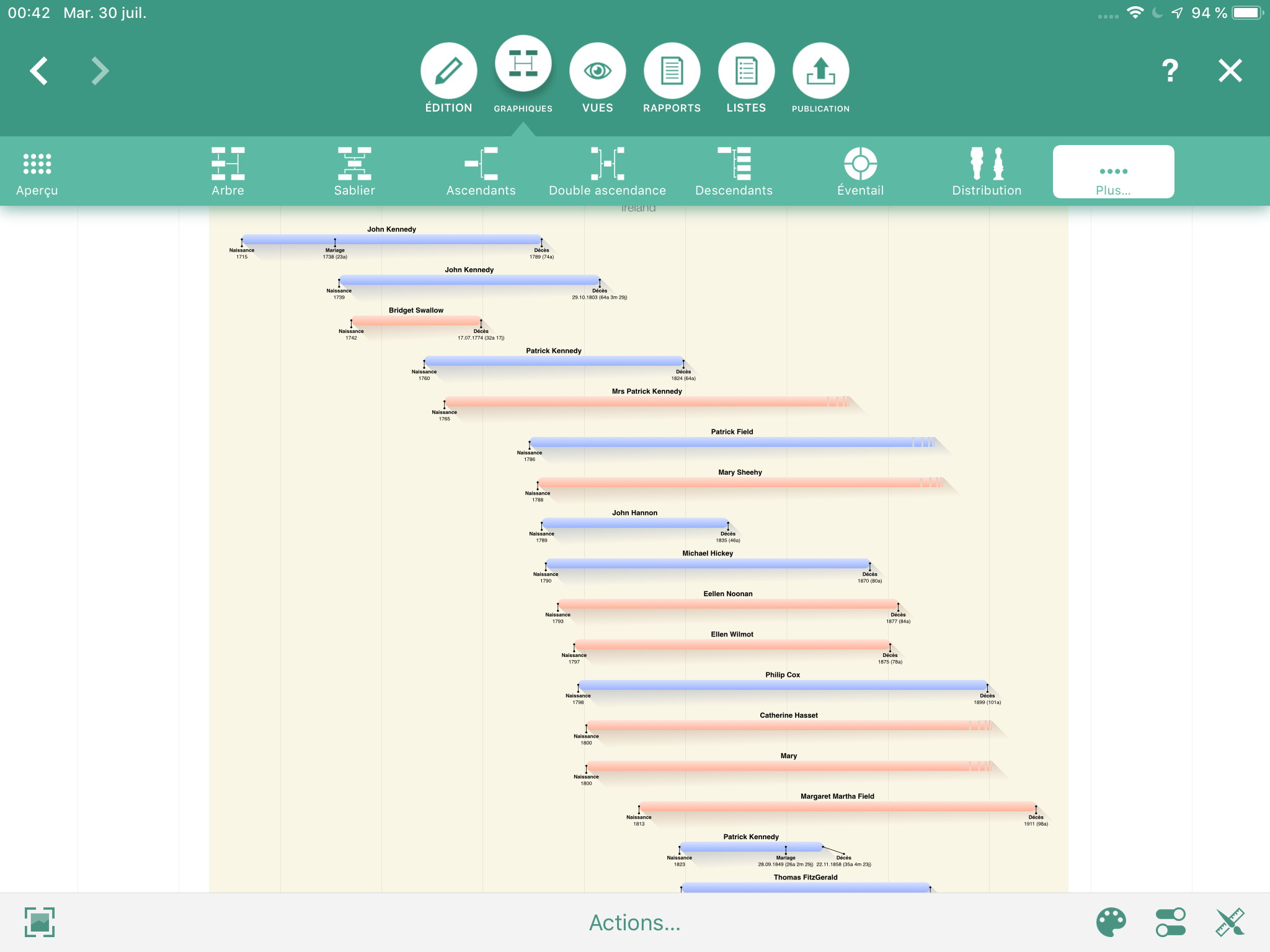Open the color palette settings
The height and width of the screenshot is (952, 1270).
pyautogui.click(x=1111, y=922)
